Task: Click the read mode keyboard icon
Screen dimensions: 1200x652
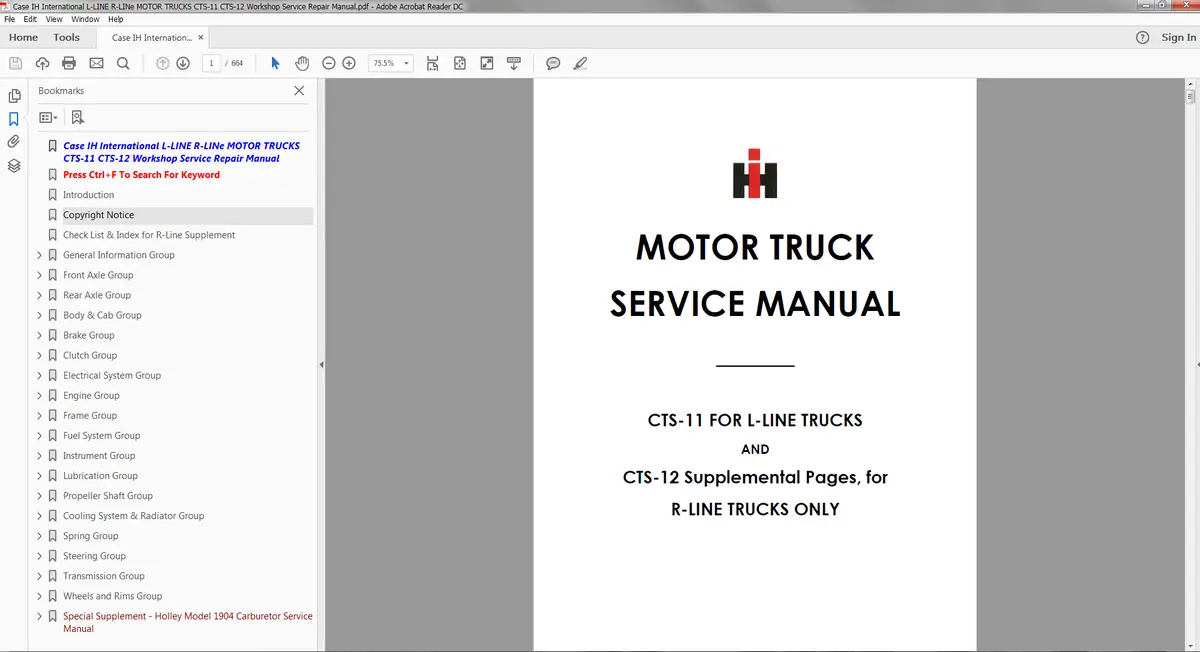Action: 514,63
